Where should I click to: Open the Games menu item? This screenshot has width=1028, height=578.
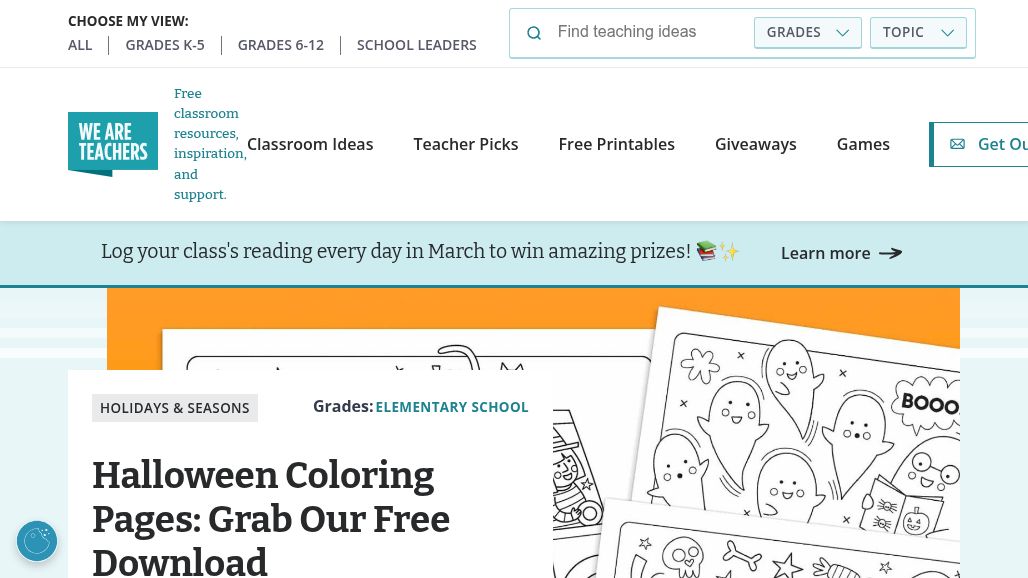(863, 144)
